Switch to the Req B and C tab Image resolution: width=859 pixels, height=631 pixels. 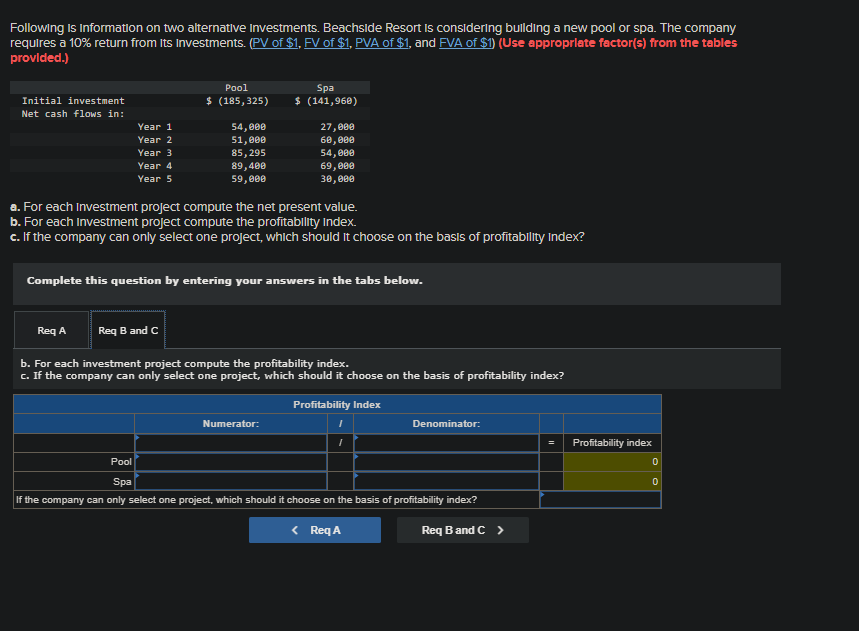click(128, 330)
